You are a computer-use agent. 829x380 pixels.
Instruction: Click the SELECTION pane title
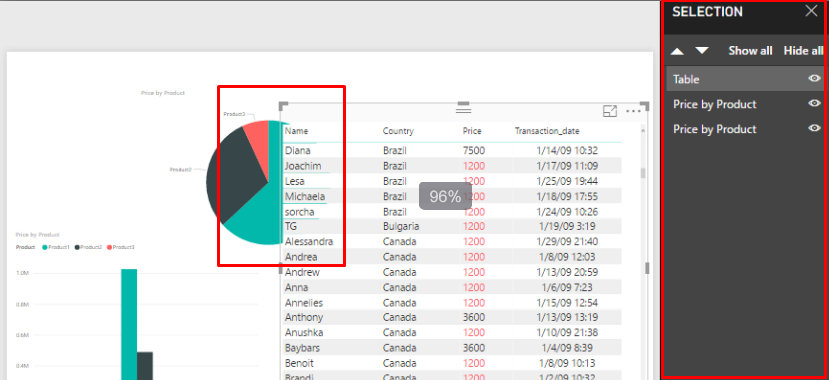tap(707, 12)
